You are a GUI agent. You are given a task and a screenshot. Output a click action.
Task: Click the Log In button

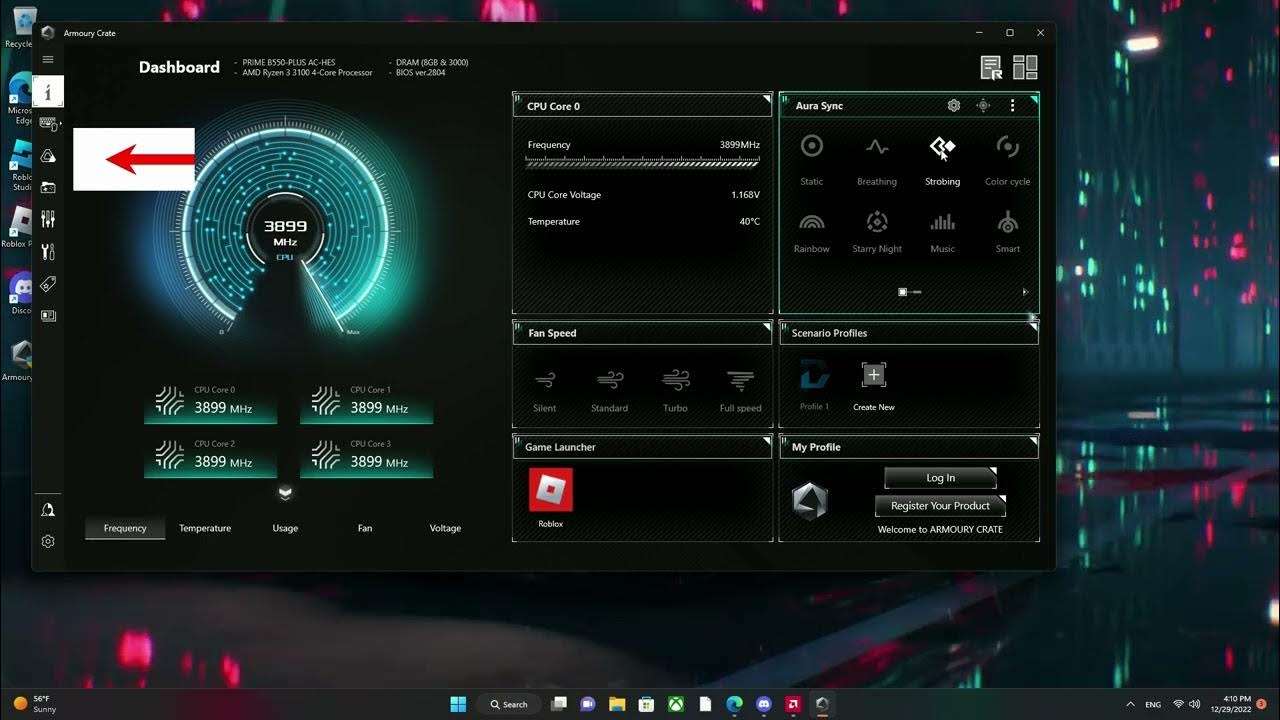(x=940, y=478)
